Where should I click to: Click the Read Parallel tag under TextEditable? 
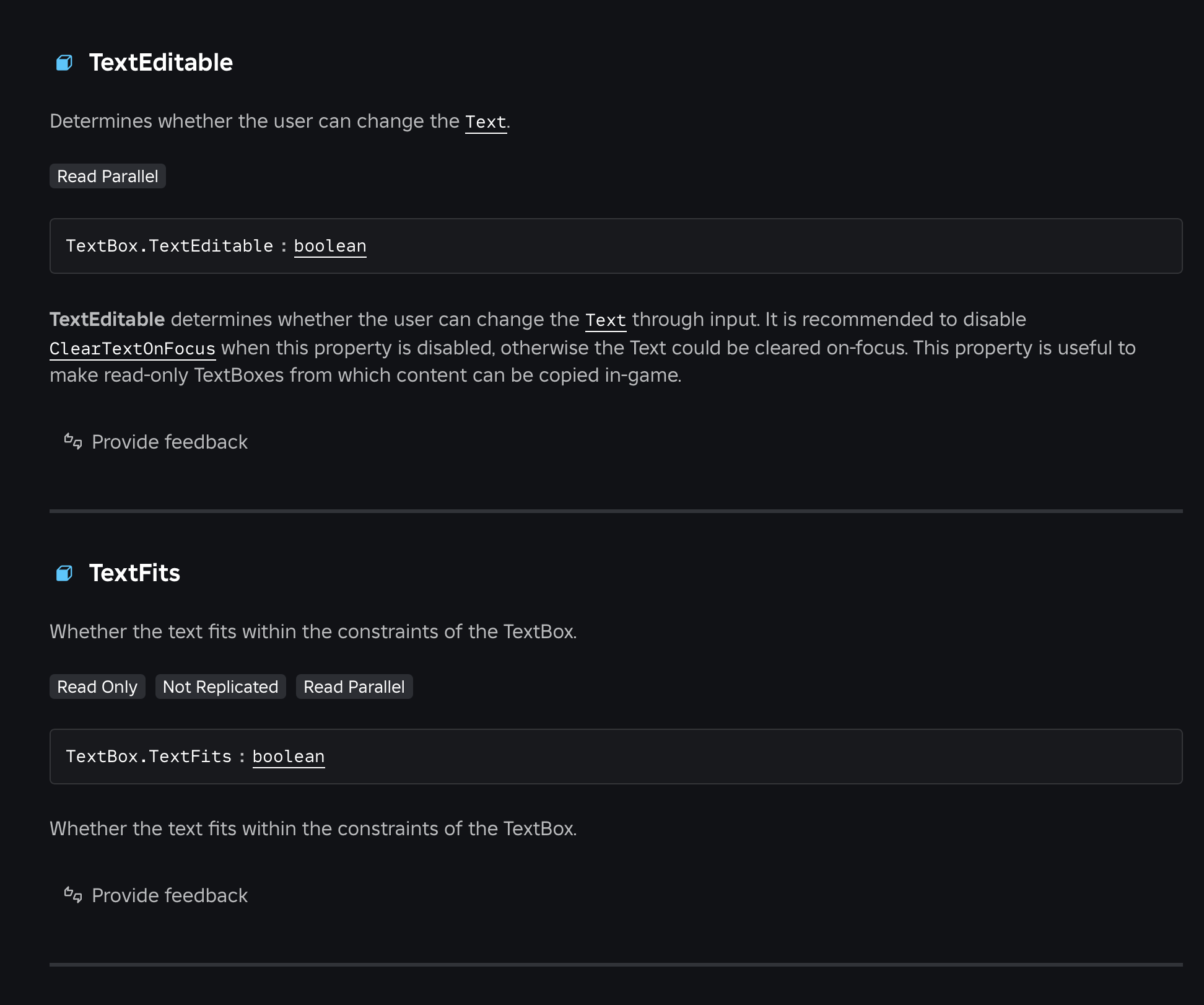(x=108, y=177)
